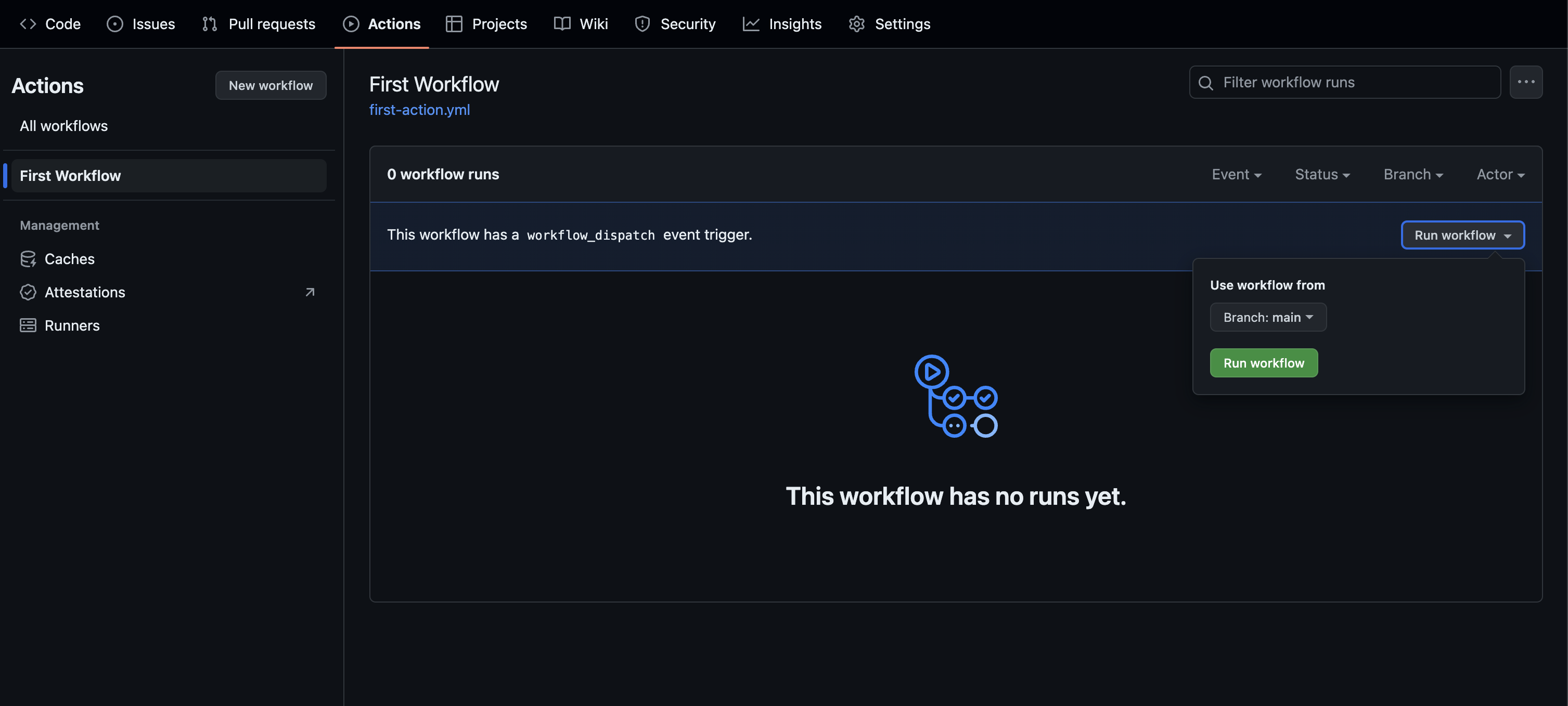Click the '0 workflow runs' text
This screenshot has width=1568, height=706.
[443, 175]
